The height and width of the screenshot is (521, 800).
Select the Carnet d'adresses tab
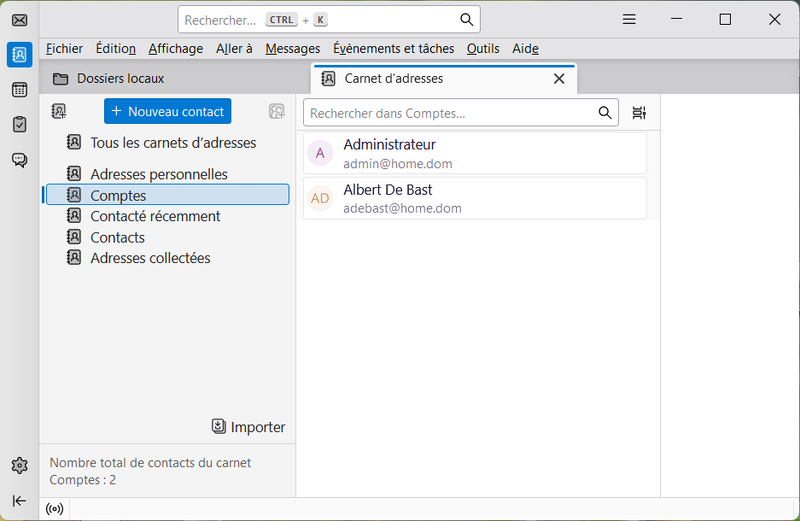pos(444,79)
